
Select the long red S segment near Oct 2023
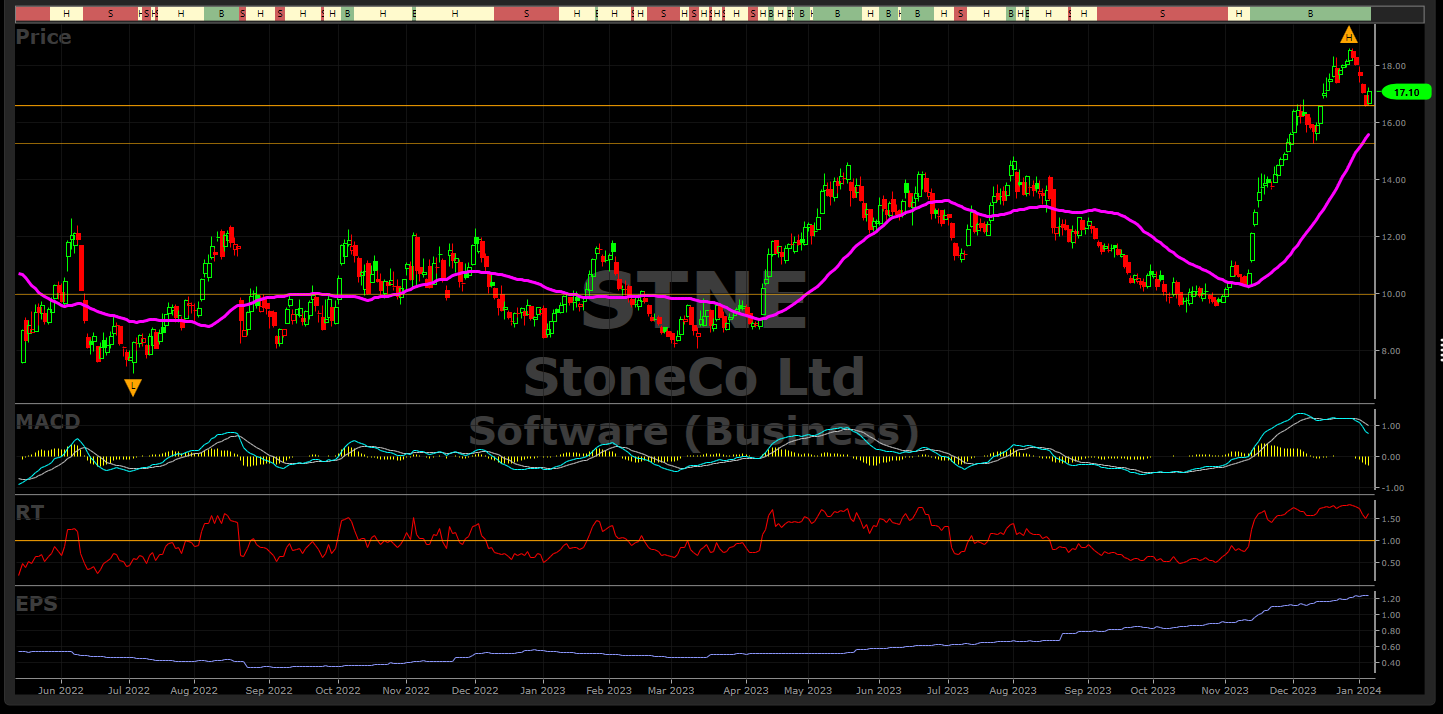(x=1161, y=14)
